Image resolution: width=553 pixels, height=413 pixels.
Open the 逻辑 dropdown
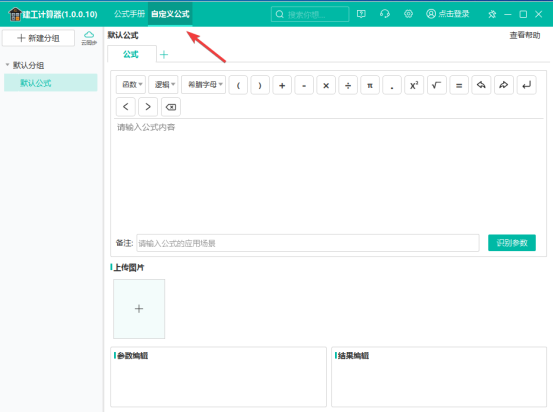pos(163,85)
